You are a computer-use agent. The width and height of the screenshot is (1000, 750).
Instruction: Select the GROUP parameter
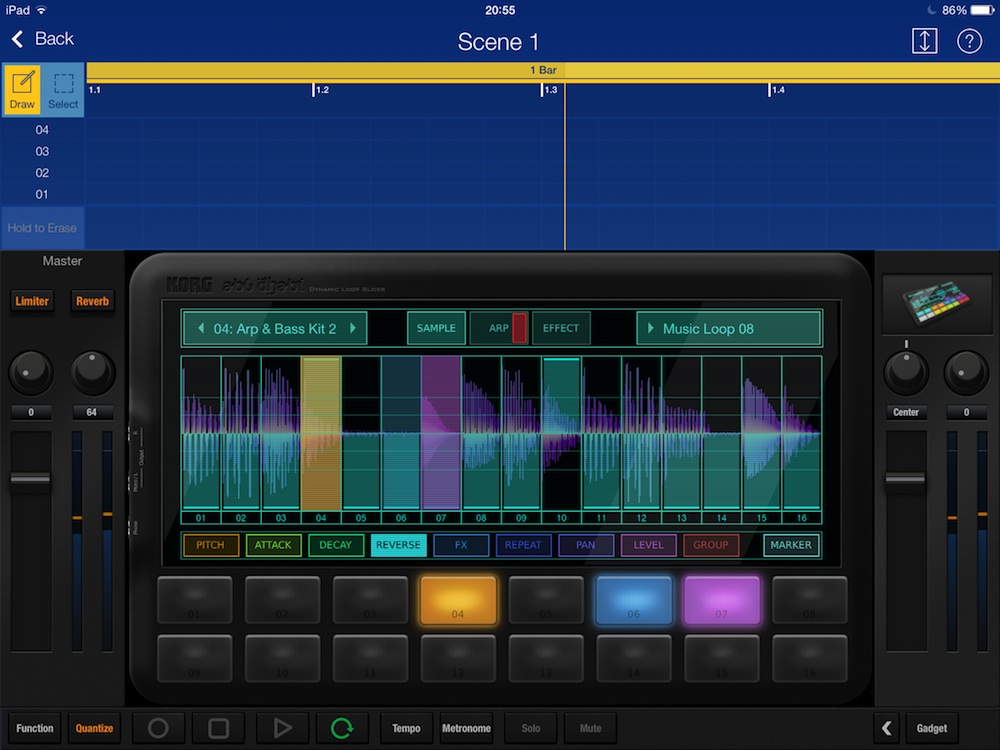point(710,545)
